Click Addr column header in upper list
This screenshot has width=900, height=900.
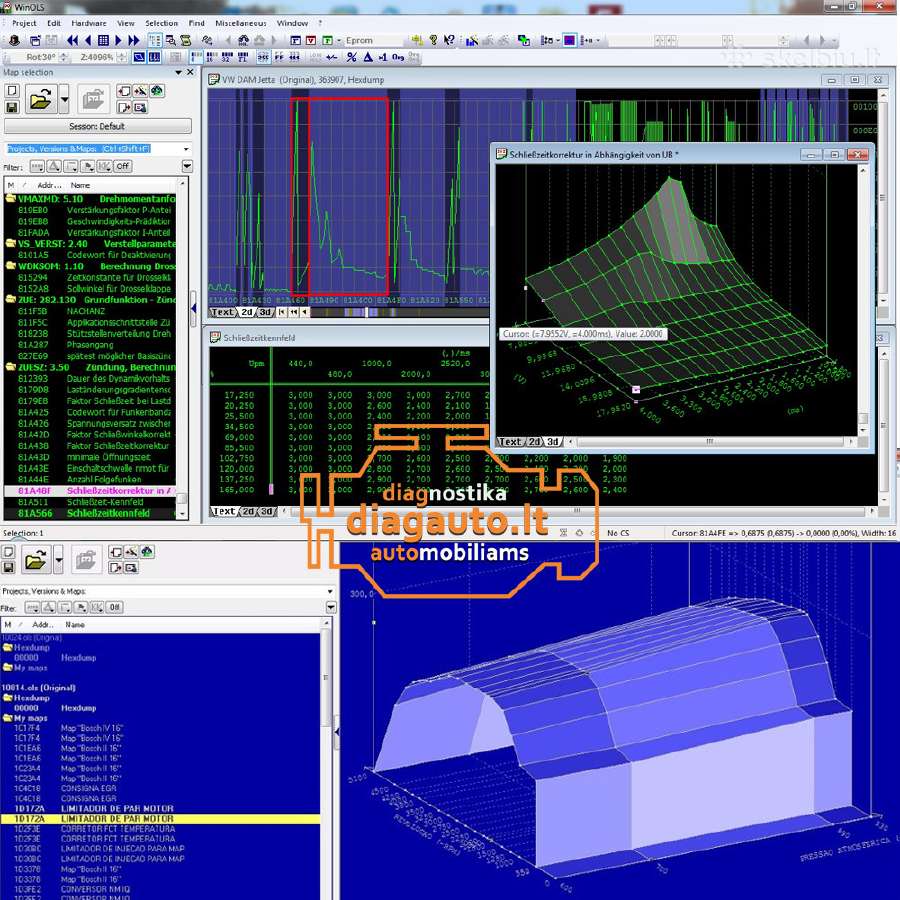tap(49, 185)
